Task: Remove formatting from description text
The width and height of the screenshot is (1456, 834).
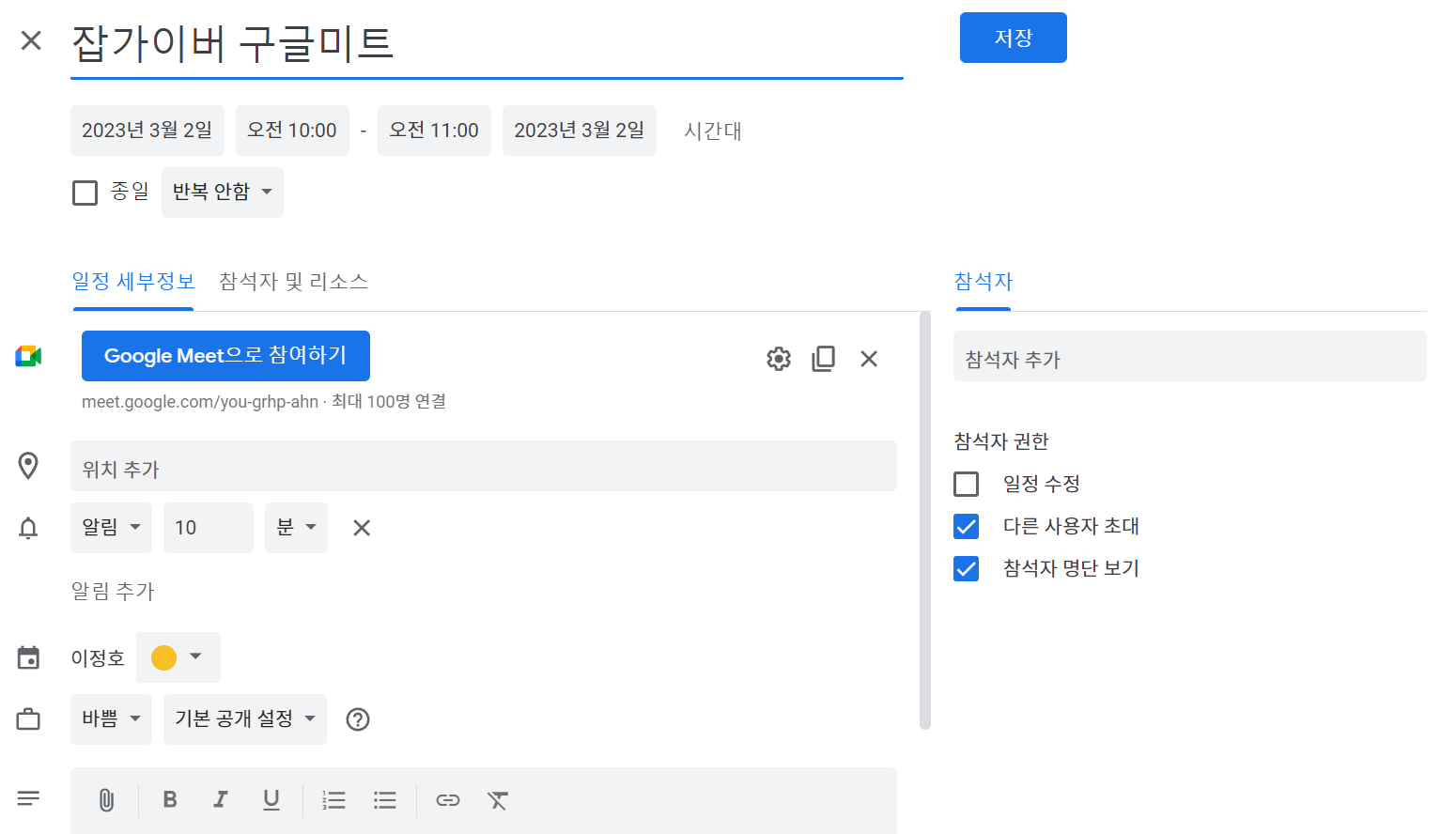Action: tap(498, 800)
